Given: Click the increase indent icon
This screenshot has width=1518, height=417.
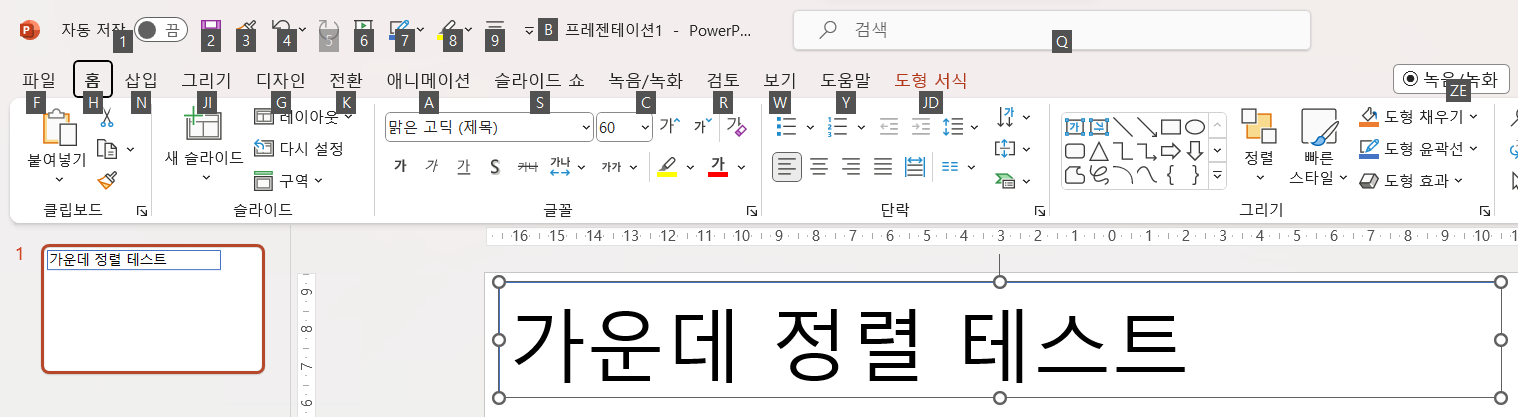Looking at the screenshot, I should 921,126.
